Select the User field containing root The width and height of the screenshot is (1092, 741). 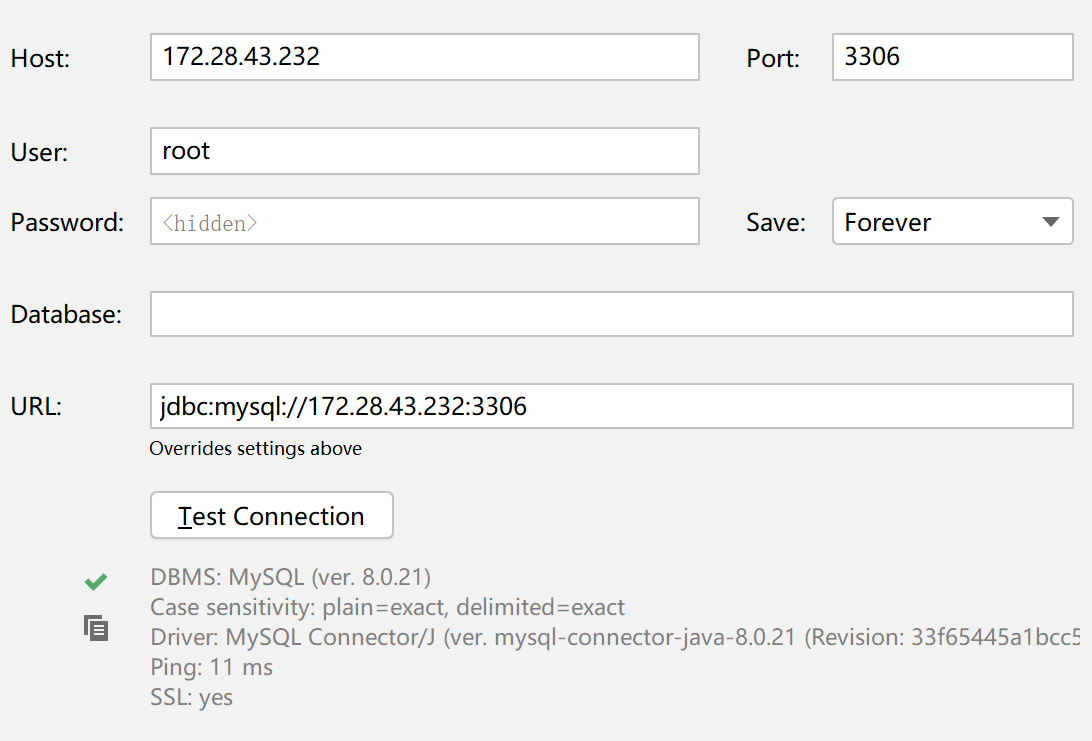pyautogui.click(x=424, y=151)
